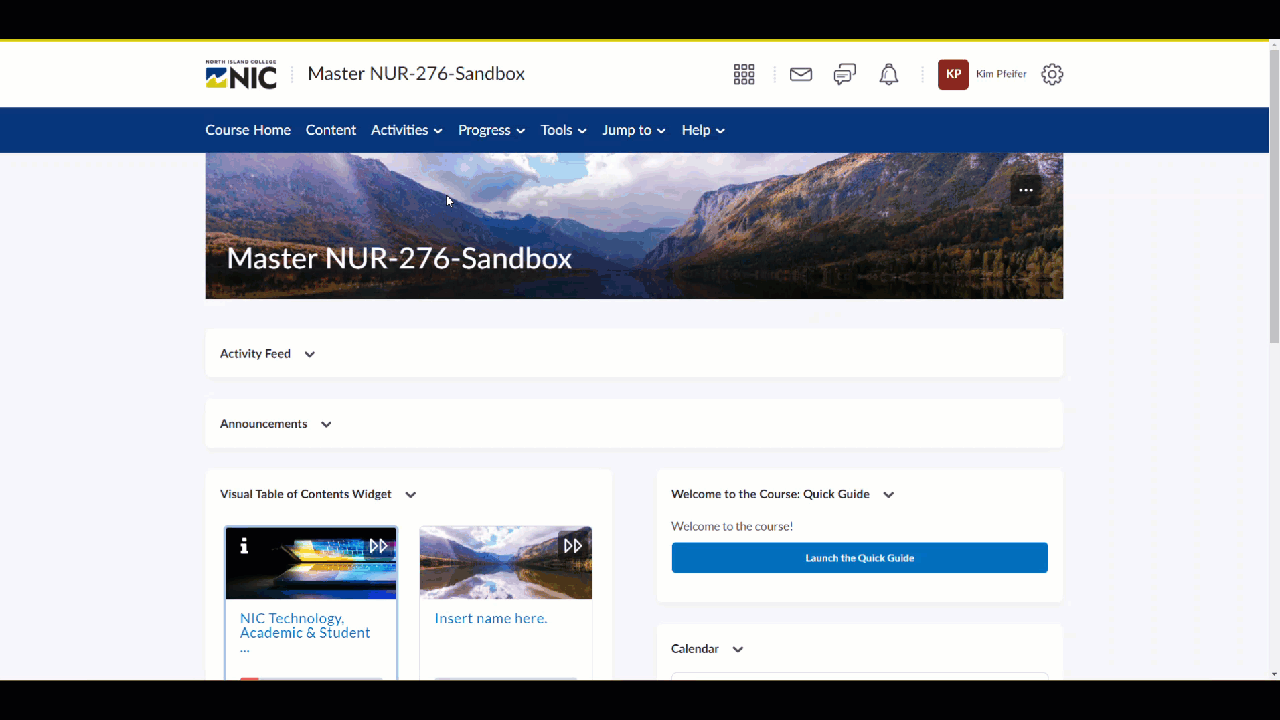This screenshot has width=1280, height=720.
Task: Collapse the Calendar widget
Action: (737, 649)
